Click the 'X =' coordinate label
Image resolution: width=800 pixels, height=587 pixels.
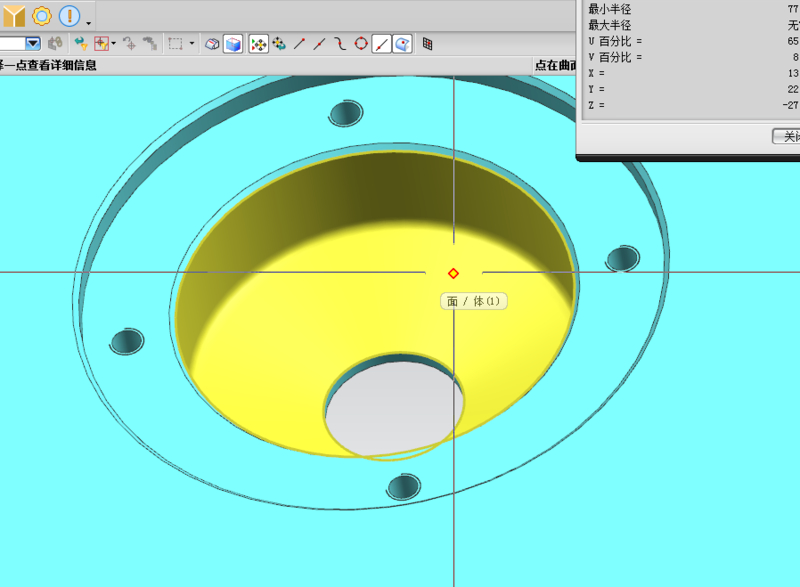pos(596,73)
